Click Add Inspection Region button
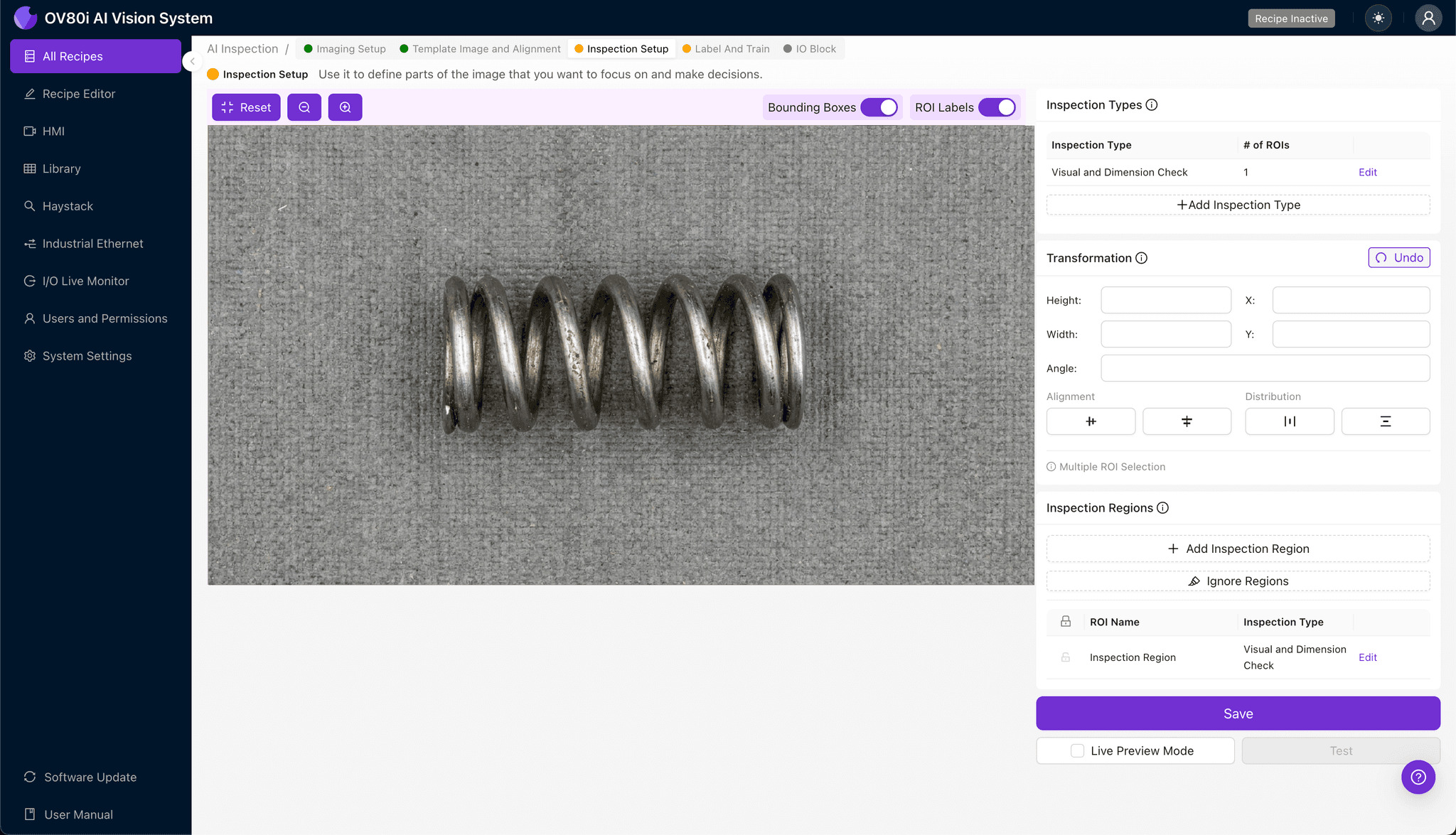Screen dimensions: 1456x835 click(x=1238, y=549)
